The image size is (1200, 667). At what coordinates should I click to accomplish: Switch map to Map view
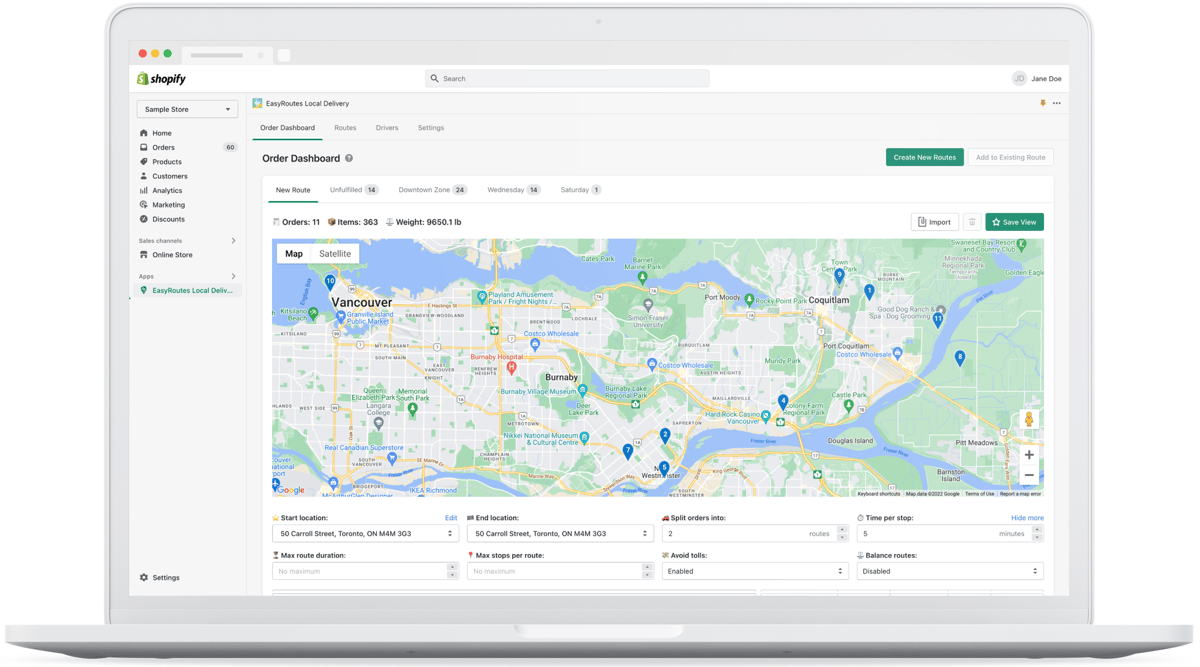coord(293,254)
